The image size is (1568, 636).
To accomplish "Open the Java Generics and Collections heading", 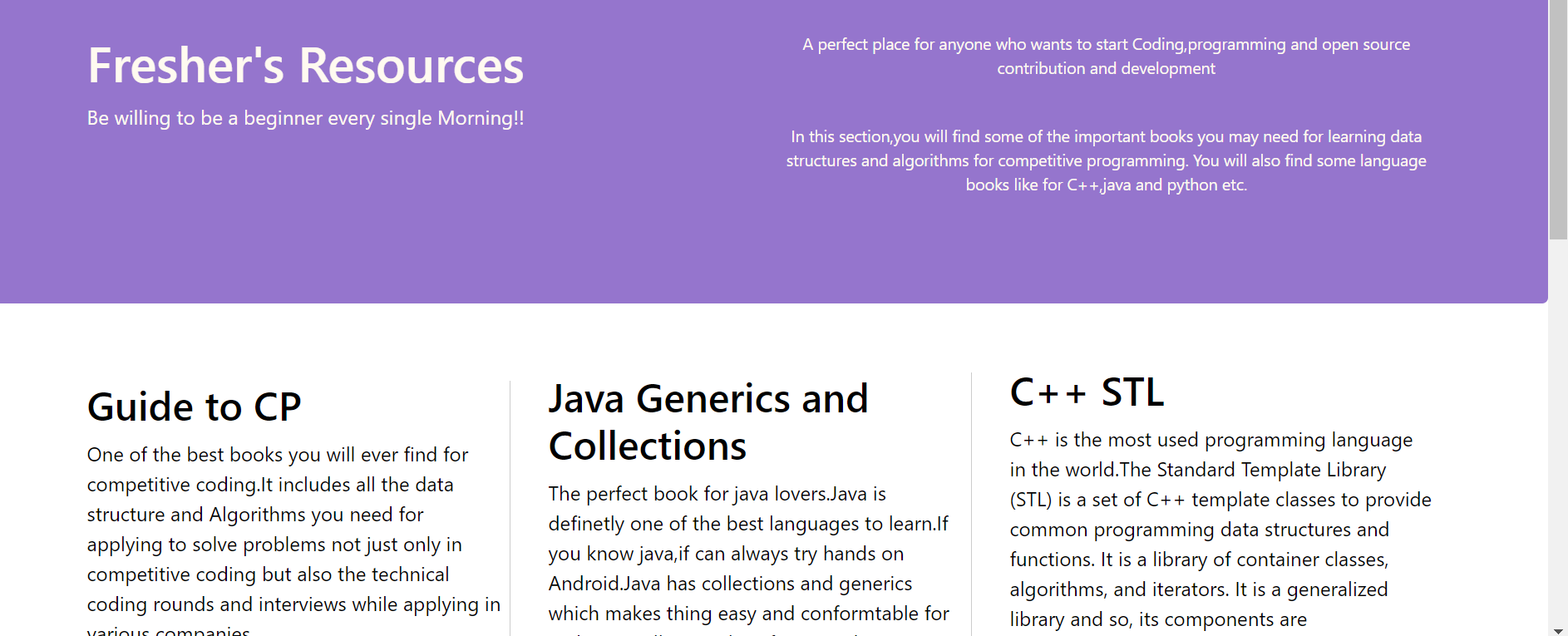I will coord(708,422).
